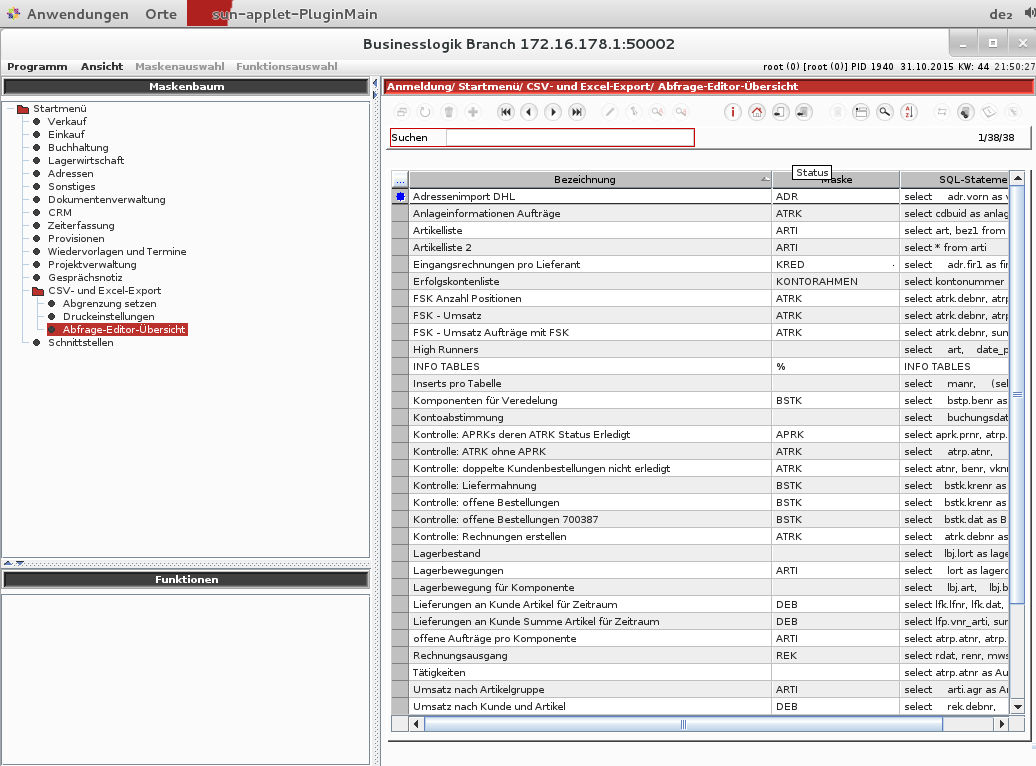Click the swap arrows toolbar icon
The height and width of the screenshot is (766, 1036).
coord(942,112)
